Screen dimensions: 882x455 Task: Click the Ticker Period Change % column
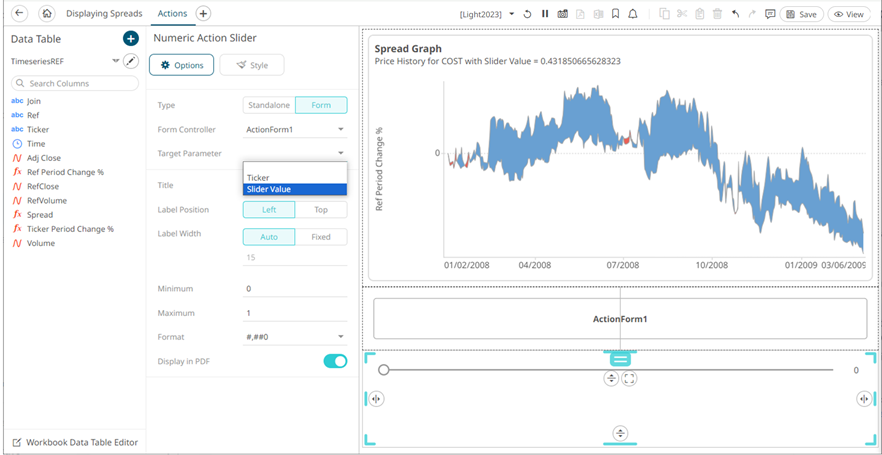coord(70,229)
